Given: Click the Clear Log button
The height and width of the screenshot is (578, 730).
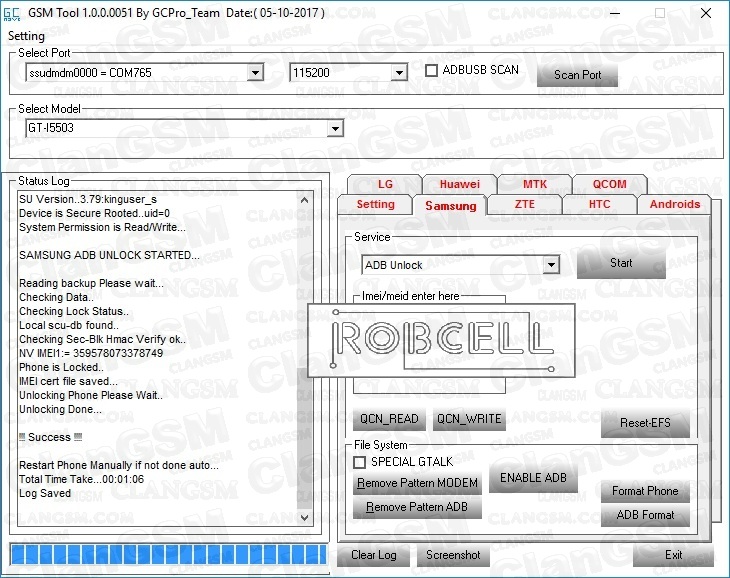Looking at the screenshot, I should [x=373, y=555].
